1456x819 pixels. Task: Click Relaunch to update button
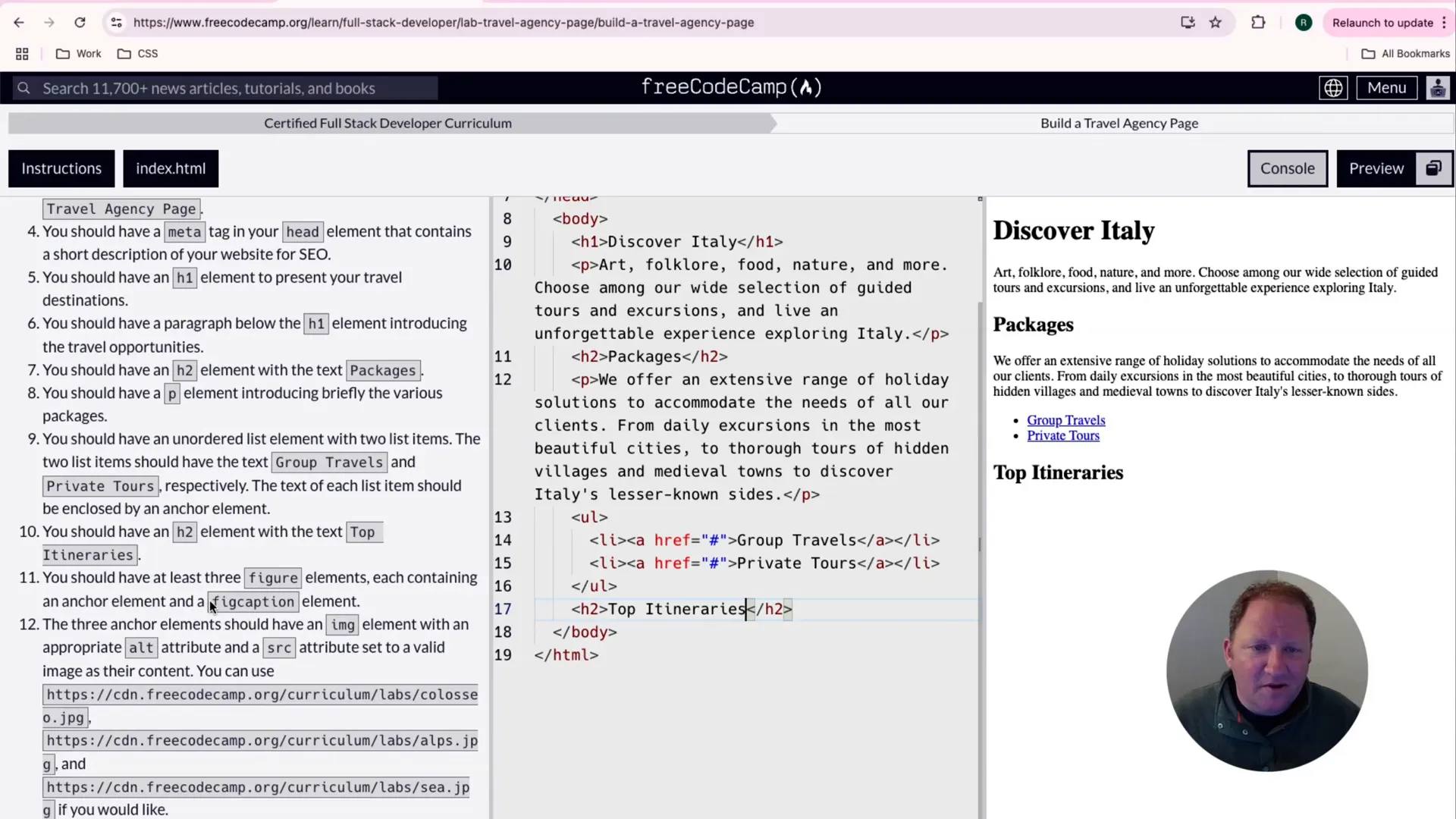[1382, 23]
